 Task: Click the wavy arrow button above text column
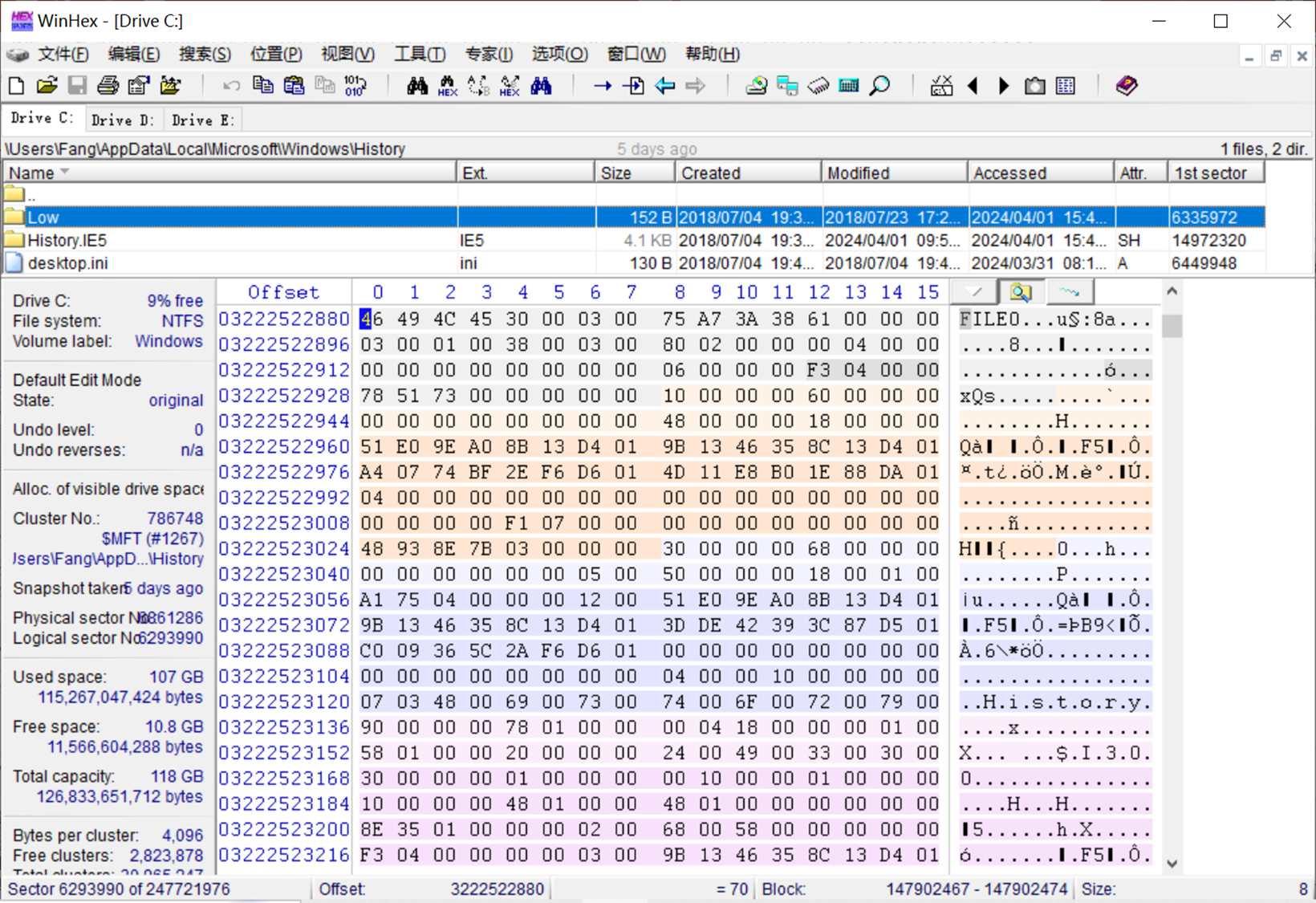click(1069, 292)
